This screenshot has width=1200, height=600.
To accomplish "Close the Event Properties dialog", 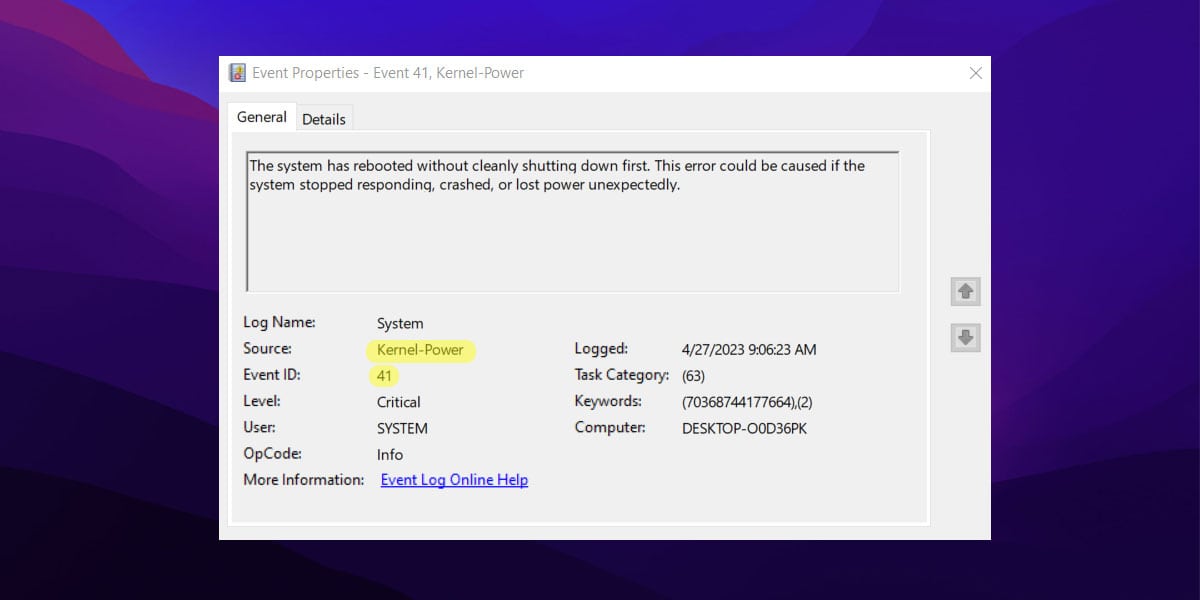I will (975, 73).
